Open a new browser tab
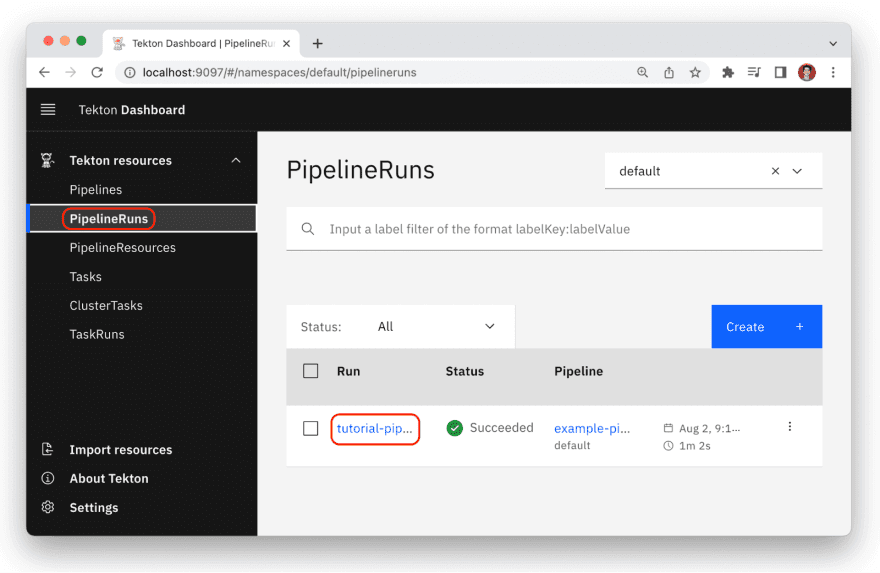 click(x=318, y=43)
